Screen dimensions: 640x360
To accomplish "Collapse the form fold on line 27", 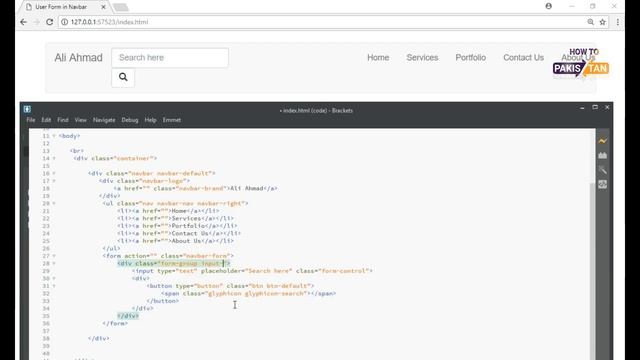I will point(54,256).
